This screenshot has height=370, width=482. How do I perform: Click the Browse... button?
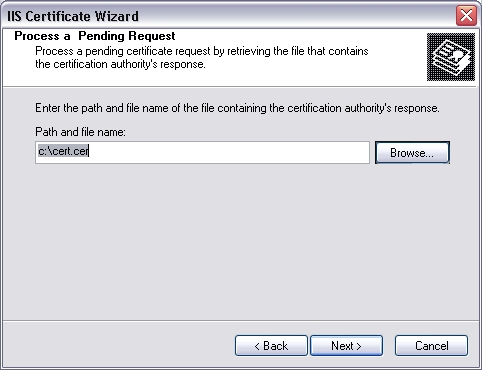(412, 153)
